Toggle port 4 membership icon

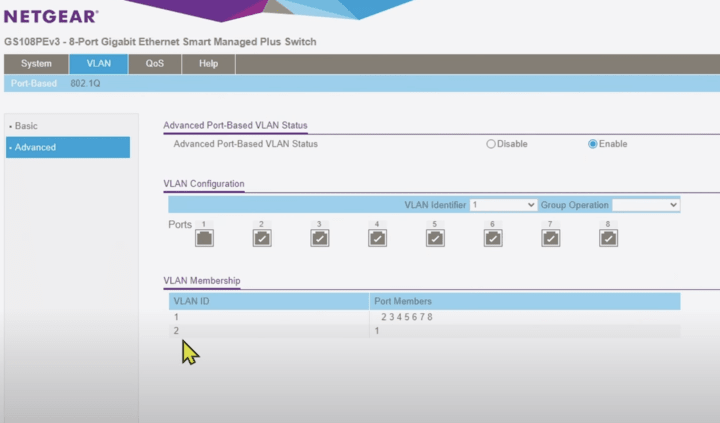point(377,238)
